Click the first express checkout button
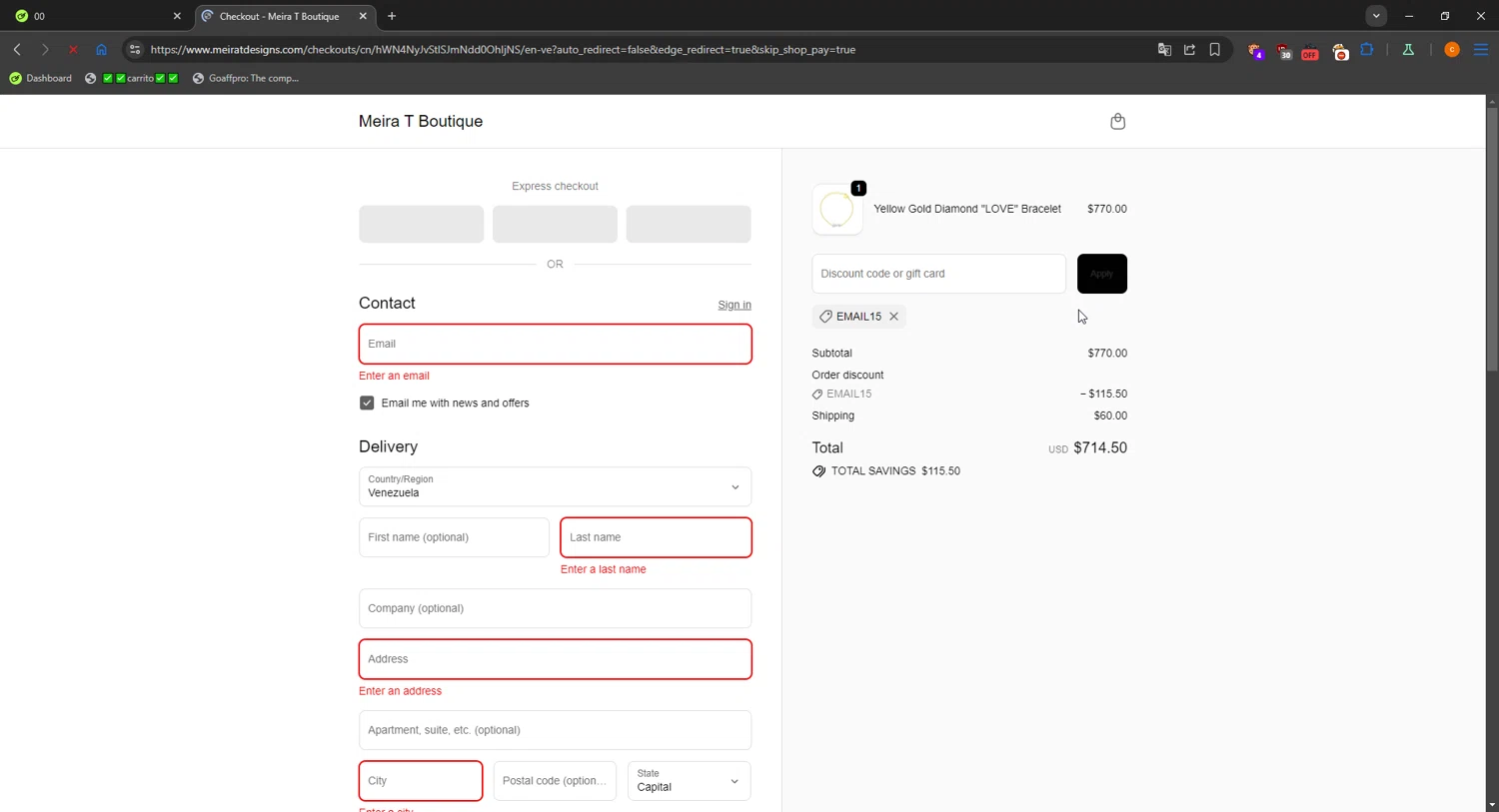 421,224
